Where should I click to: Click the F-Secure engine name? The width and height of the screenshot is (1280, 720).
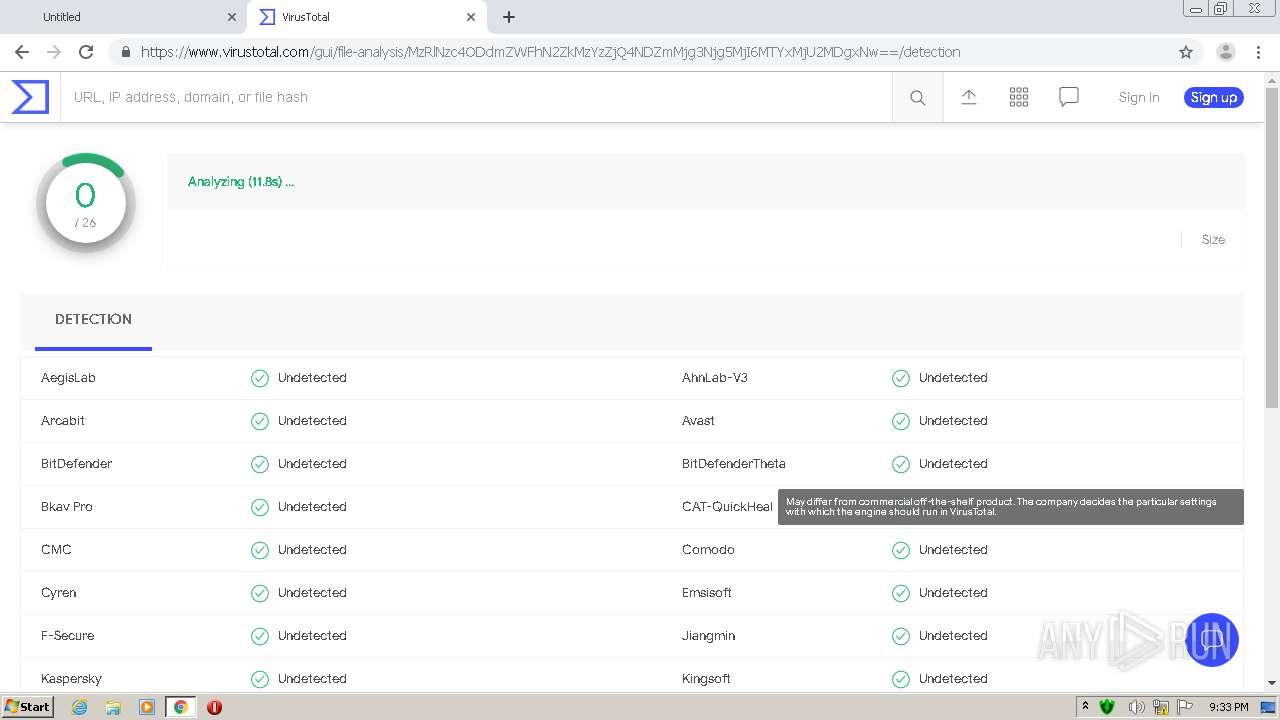[68, 636]
